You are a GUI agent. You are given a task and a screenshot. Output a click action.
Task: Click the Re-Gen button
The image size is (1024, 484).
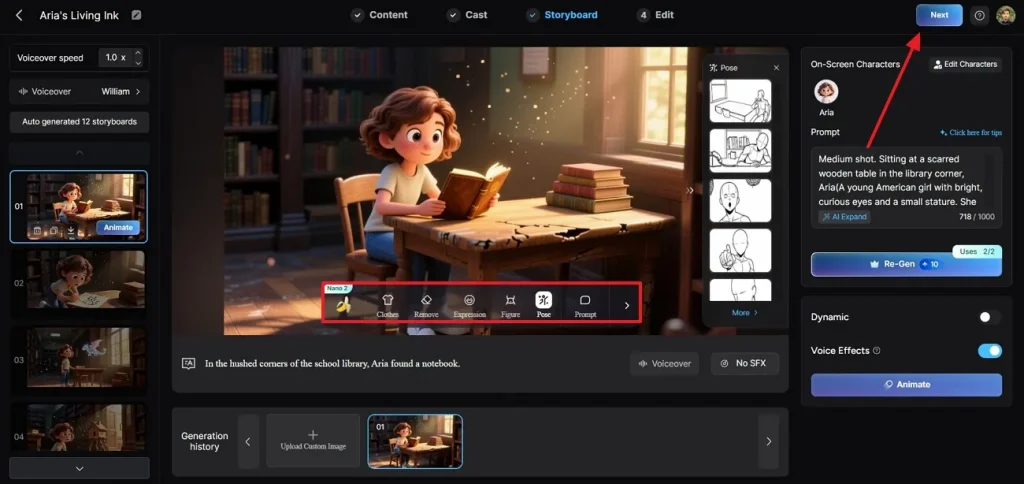(906, 265)
